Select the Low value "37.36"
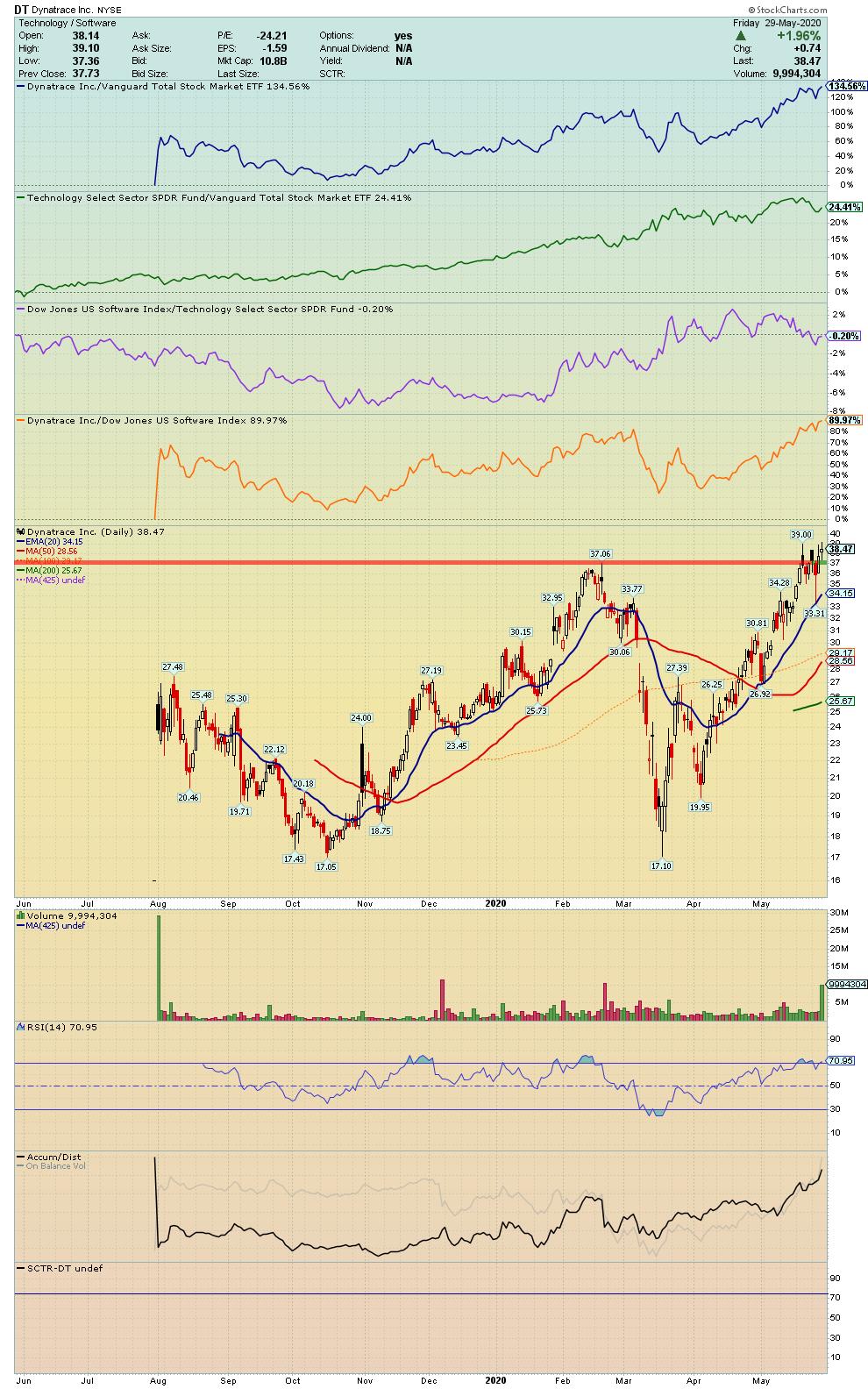The height and width of the screenshot is (1389, 868). pyautogui.click(x=85, y=61)
